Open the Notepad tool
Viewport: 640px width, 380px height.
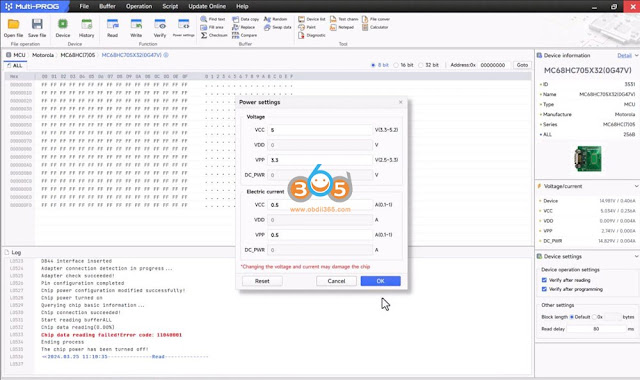pyautogui.click(x=342, y=27)
